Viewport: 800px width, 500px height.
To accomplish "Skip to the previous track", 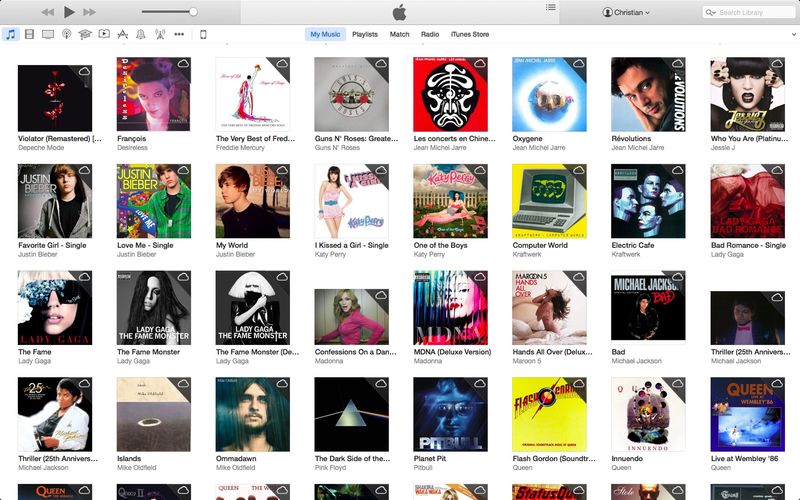I will 47,12.
